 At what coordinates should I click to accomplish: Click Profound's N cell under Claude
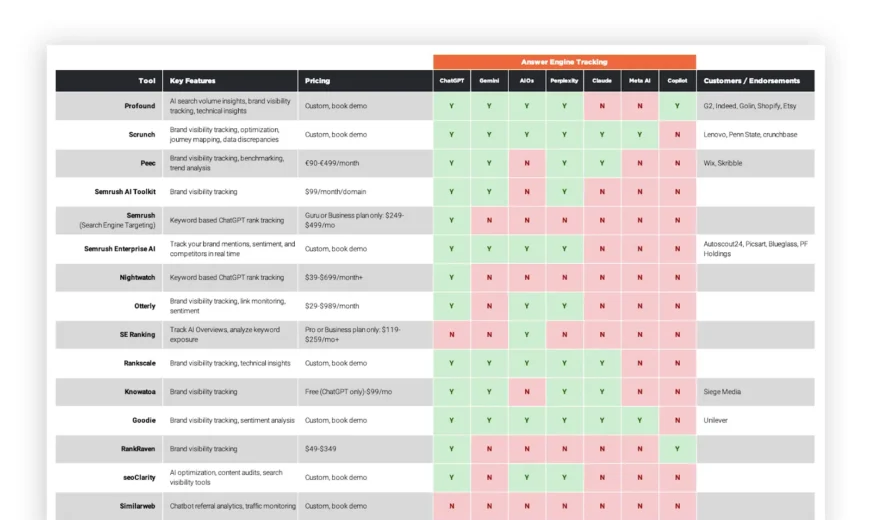[602, 106]
